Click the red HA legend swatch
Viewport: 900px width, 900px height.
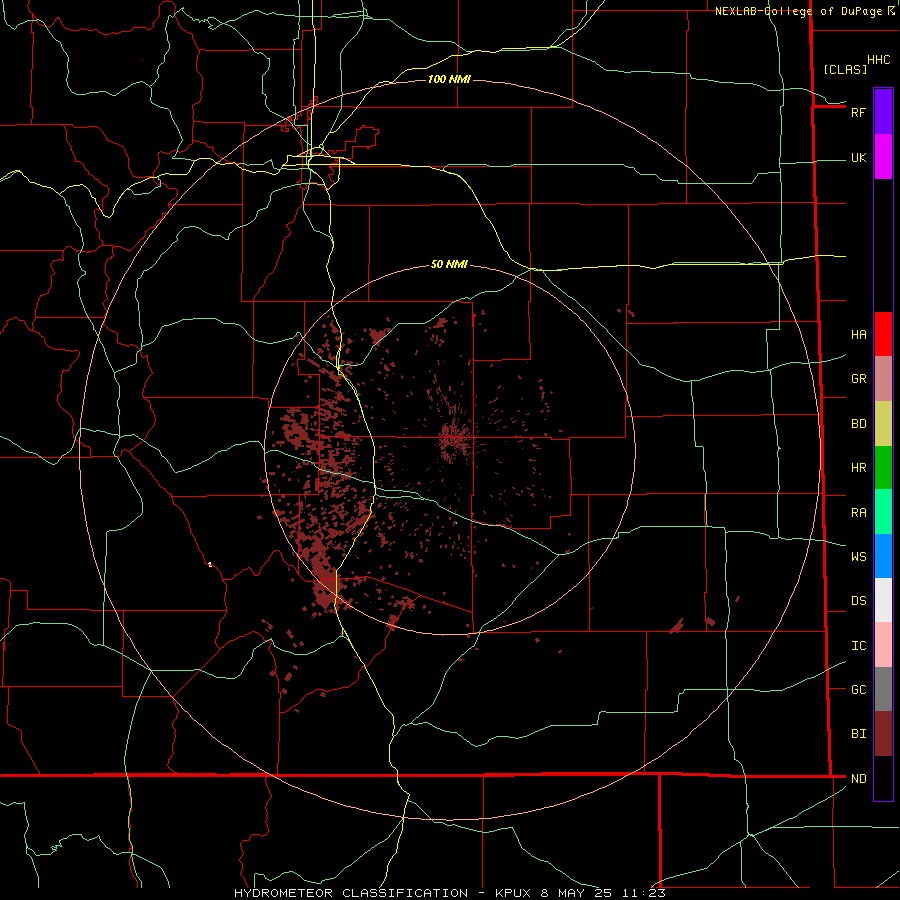883,334
